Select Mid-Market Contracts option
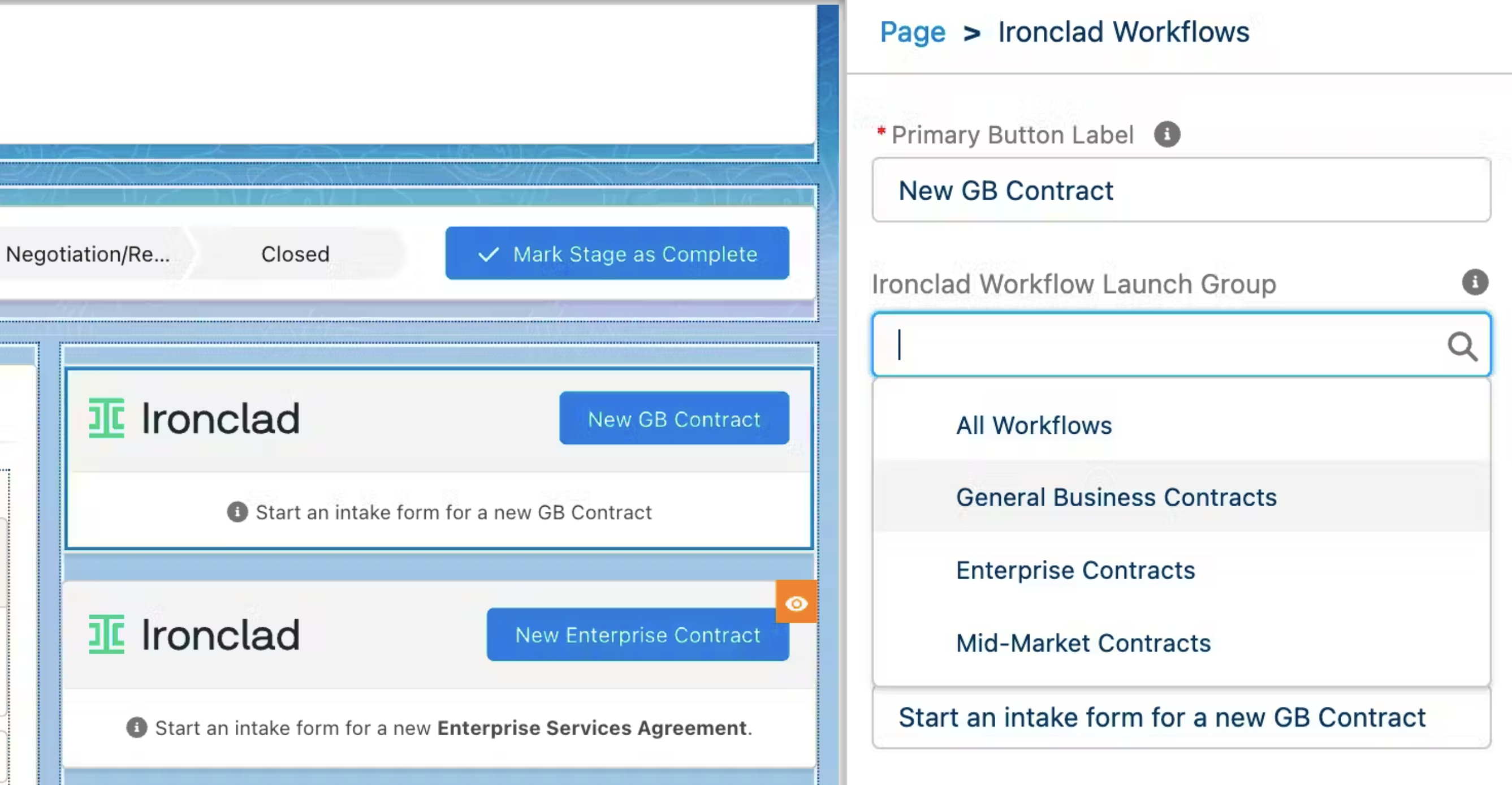Image resolution: width=1512 pixels, height=785 pixels. pyautogui.click(x=1181, y=643)
